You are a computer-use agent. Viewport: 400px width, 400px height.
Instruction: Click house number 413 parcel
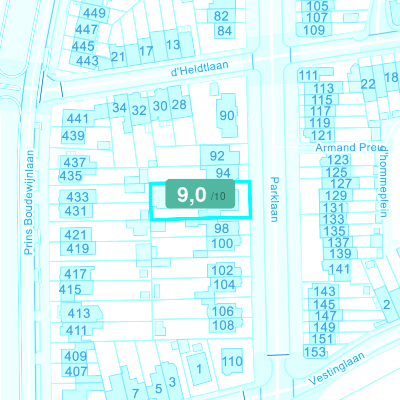[x=79, y=313]
